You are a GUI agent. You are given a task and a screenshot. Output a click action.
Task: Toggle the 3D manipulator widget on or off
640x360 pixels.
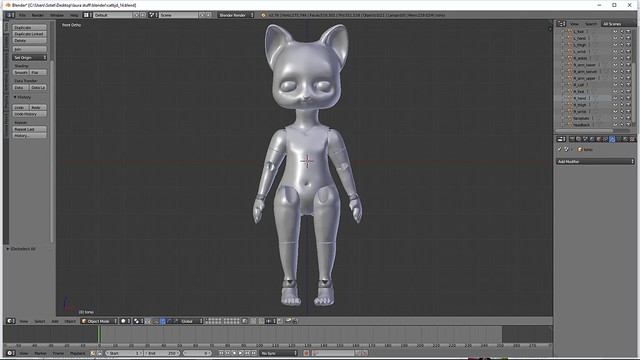(156, 321)
